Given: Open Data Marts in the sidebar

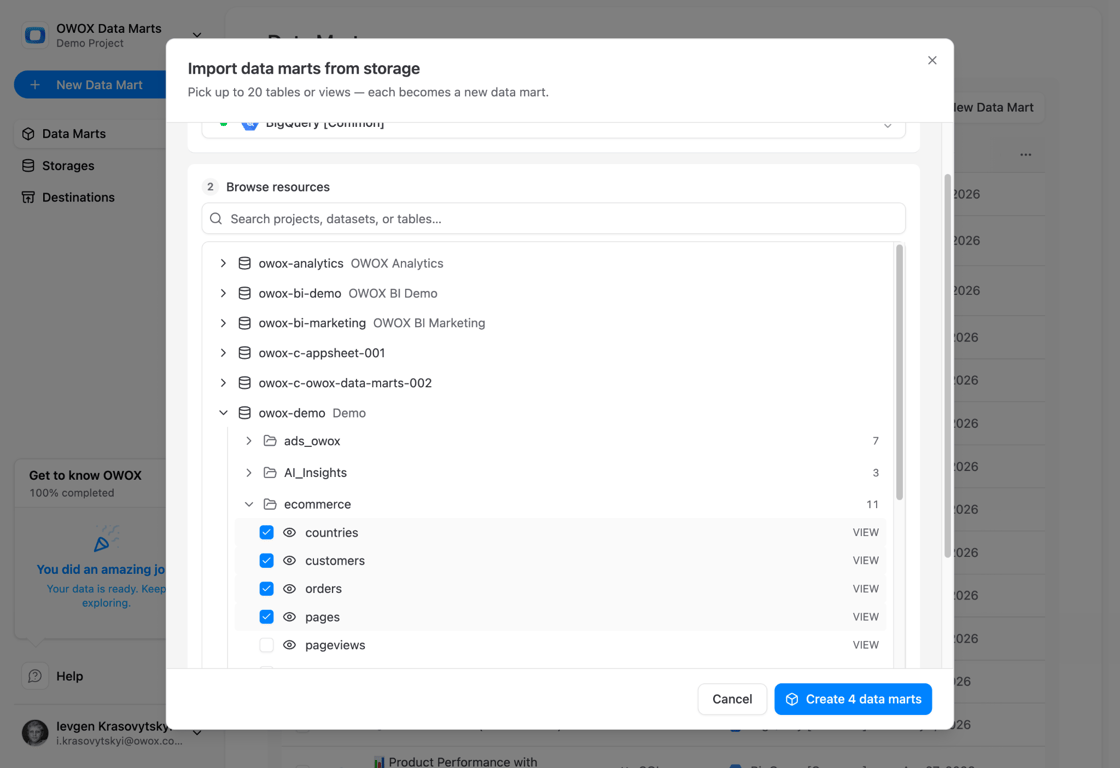Looking at the screenshot, I should (x=90, y=134).
